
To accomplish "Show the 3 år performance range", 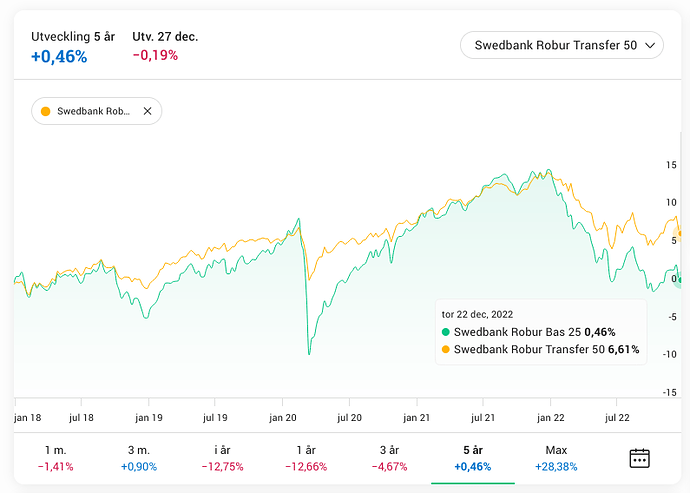I will (x=389, y=458).
